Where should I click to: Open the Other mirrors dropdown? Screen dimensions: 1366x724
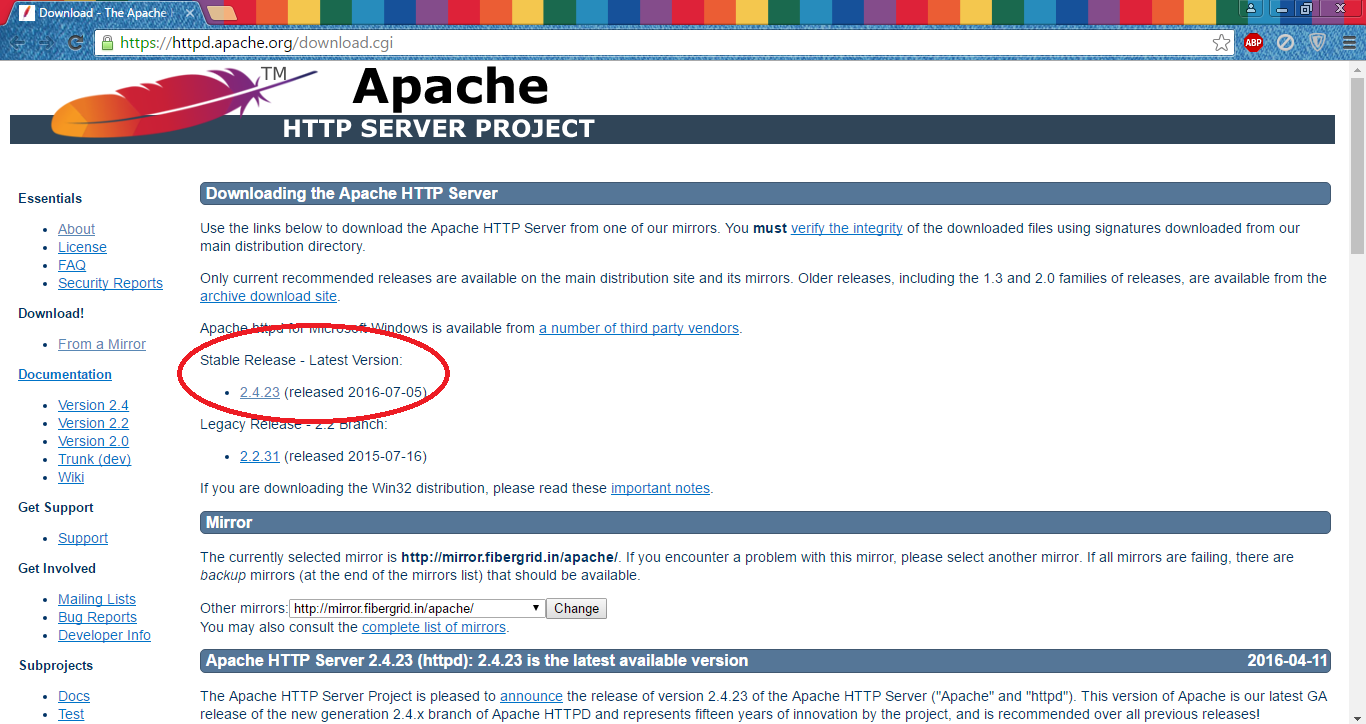click(417, 608)
